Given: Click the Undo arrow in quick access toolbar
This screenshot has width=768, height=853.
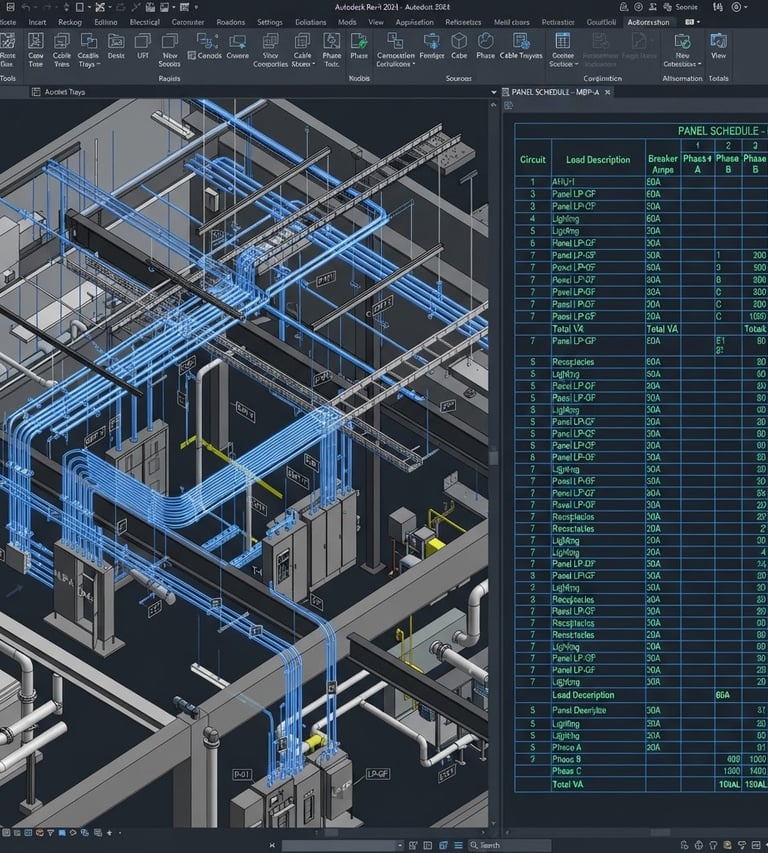Looking at the screenshot, I should (x=25, y=7).
